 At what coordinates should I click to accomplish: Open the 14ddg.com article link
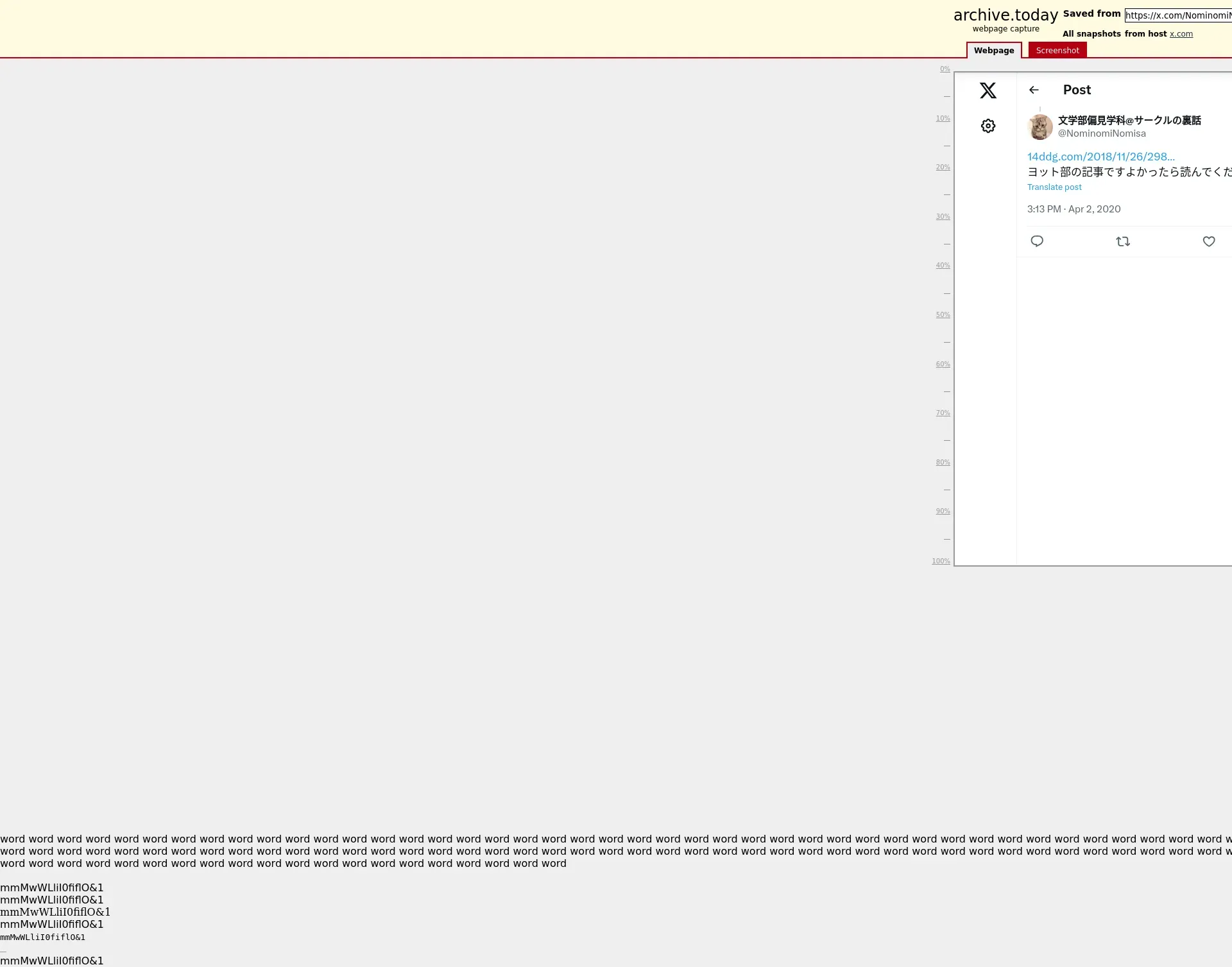(1100, 157)
